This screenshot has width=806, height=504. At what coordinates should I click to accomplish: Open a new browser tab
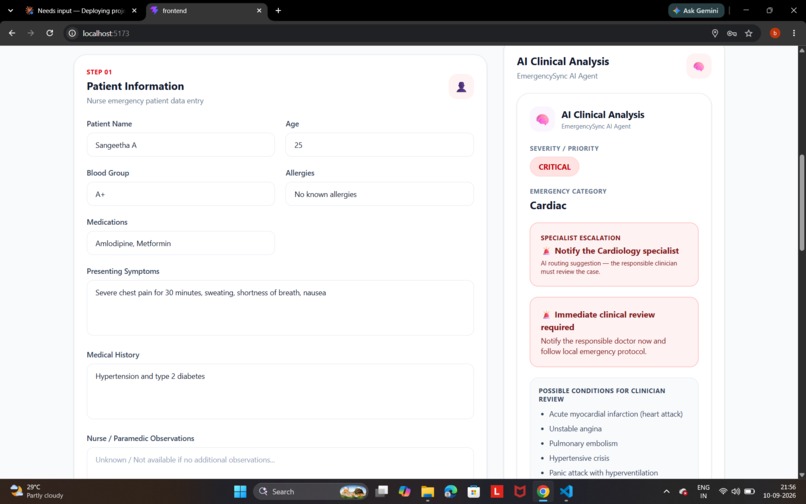278,10
